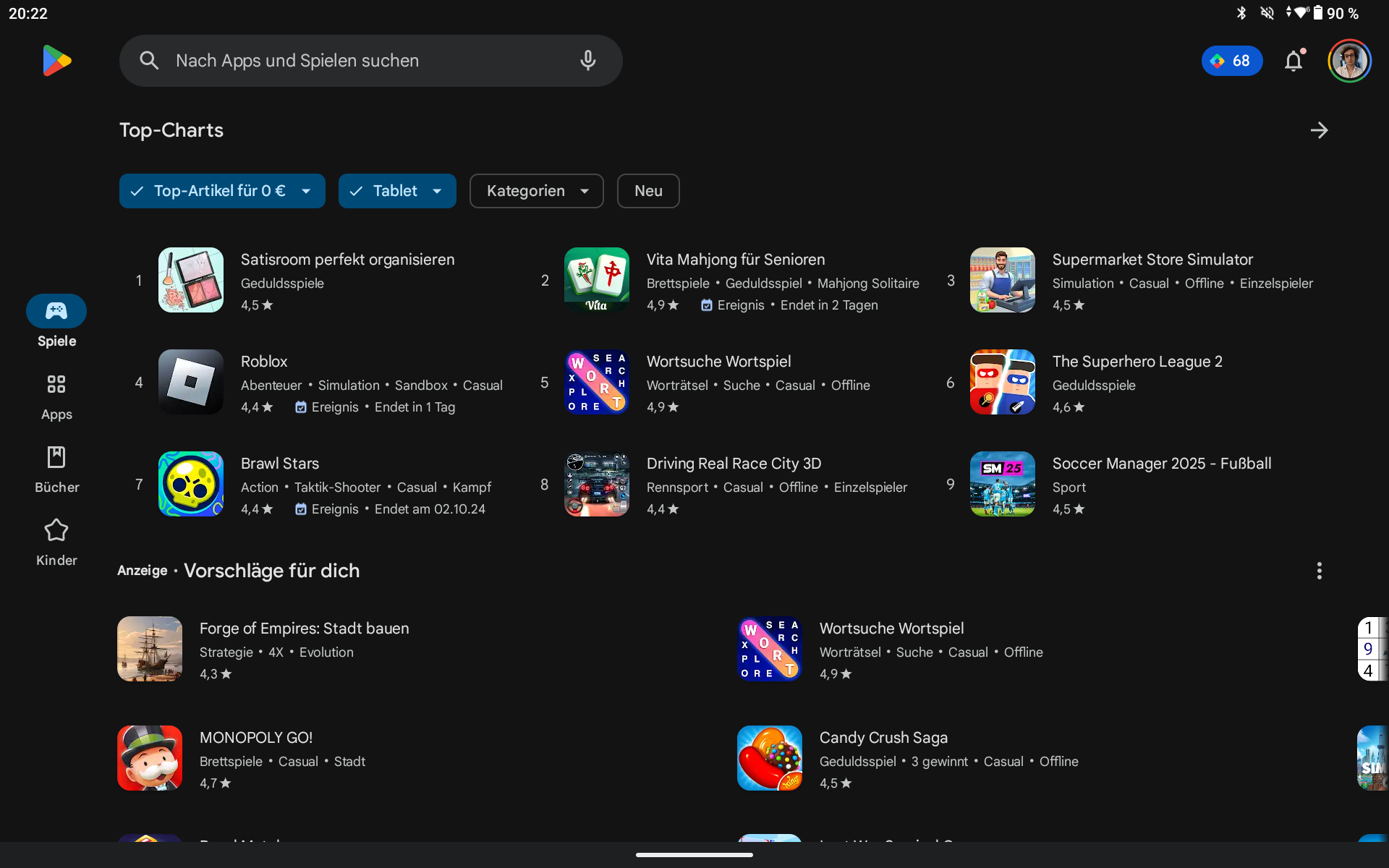The image size is (1389, 868).
Task: Open Soccer Manager 2025 app icon
Action: 1003,484
